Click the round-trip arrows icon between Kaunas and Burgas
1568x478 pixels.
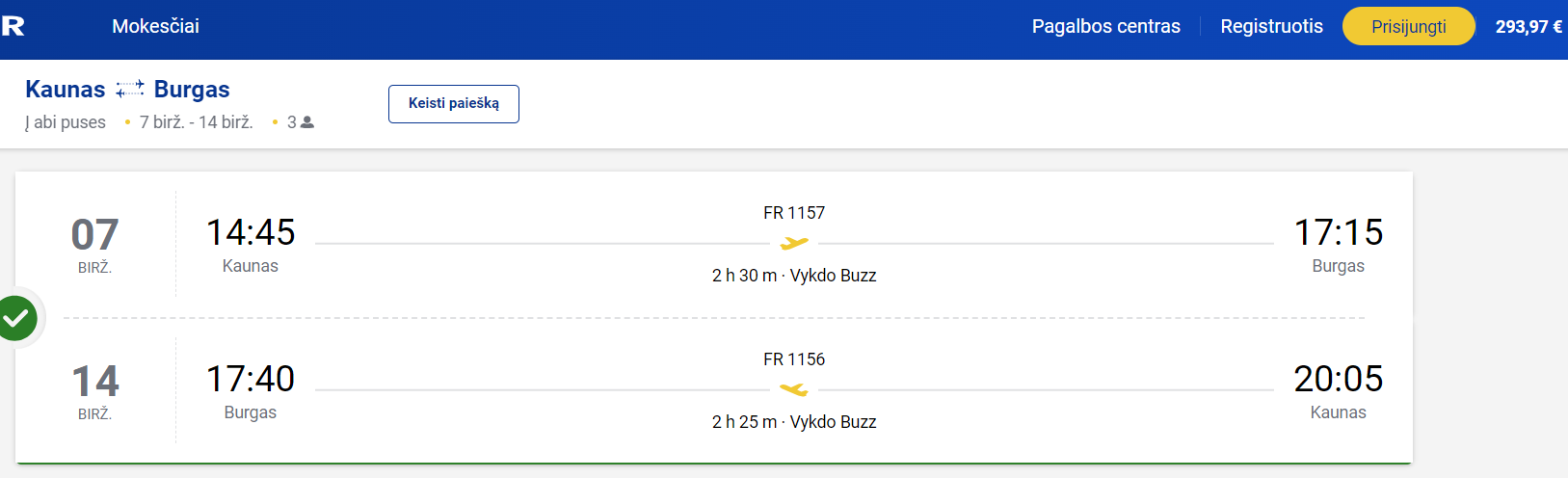pos(130,90)
